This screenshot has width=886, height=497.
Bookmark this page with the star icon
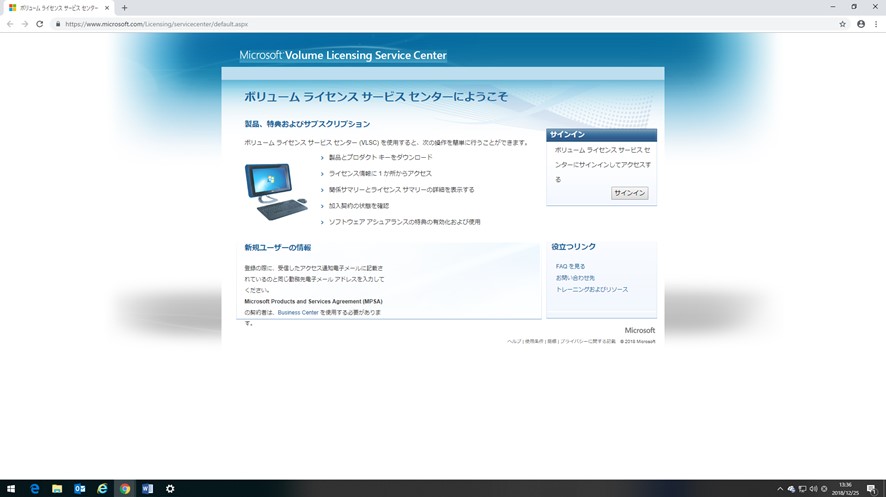pyautogui.click(x=843, y=24)
